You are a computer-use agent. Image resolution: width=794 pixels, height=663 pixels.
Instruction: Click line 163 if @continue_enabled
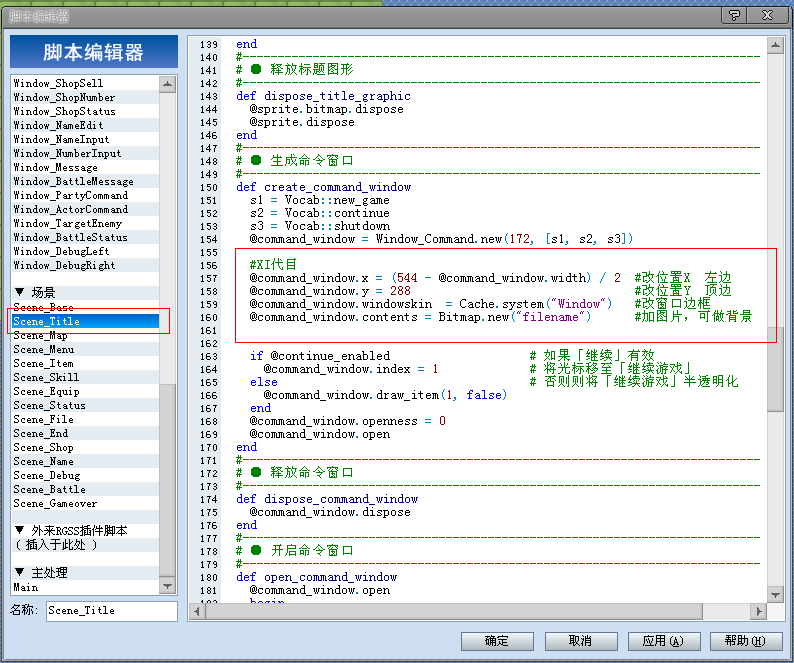[320, 356]
